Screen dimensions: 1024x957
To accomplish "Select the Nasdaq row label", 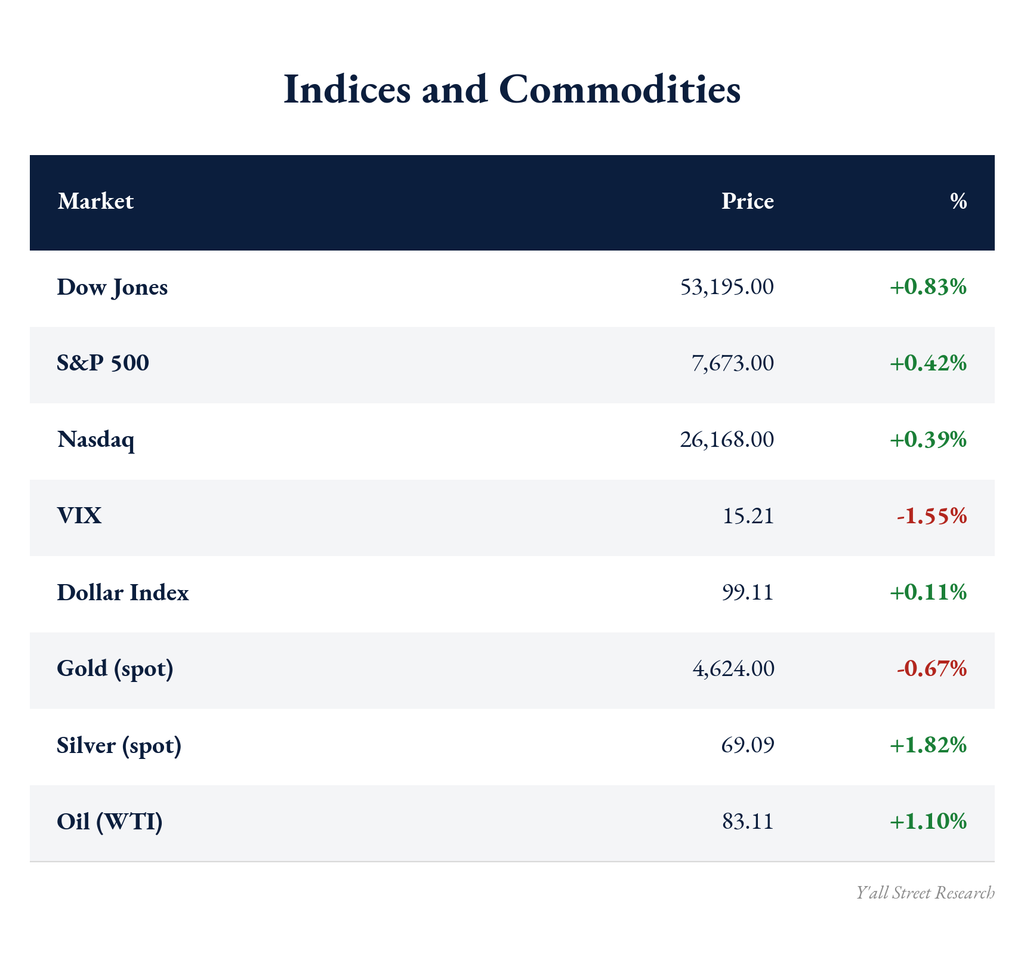I will pos(96,440).
